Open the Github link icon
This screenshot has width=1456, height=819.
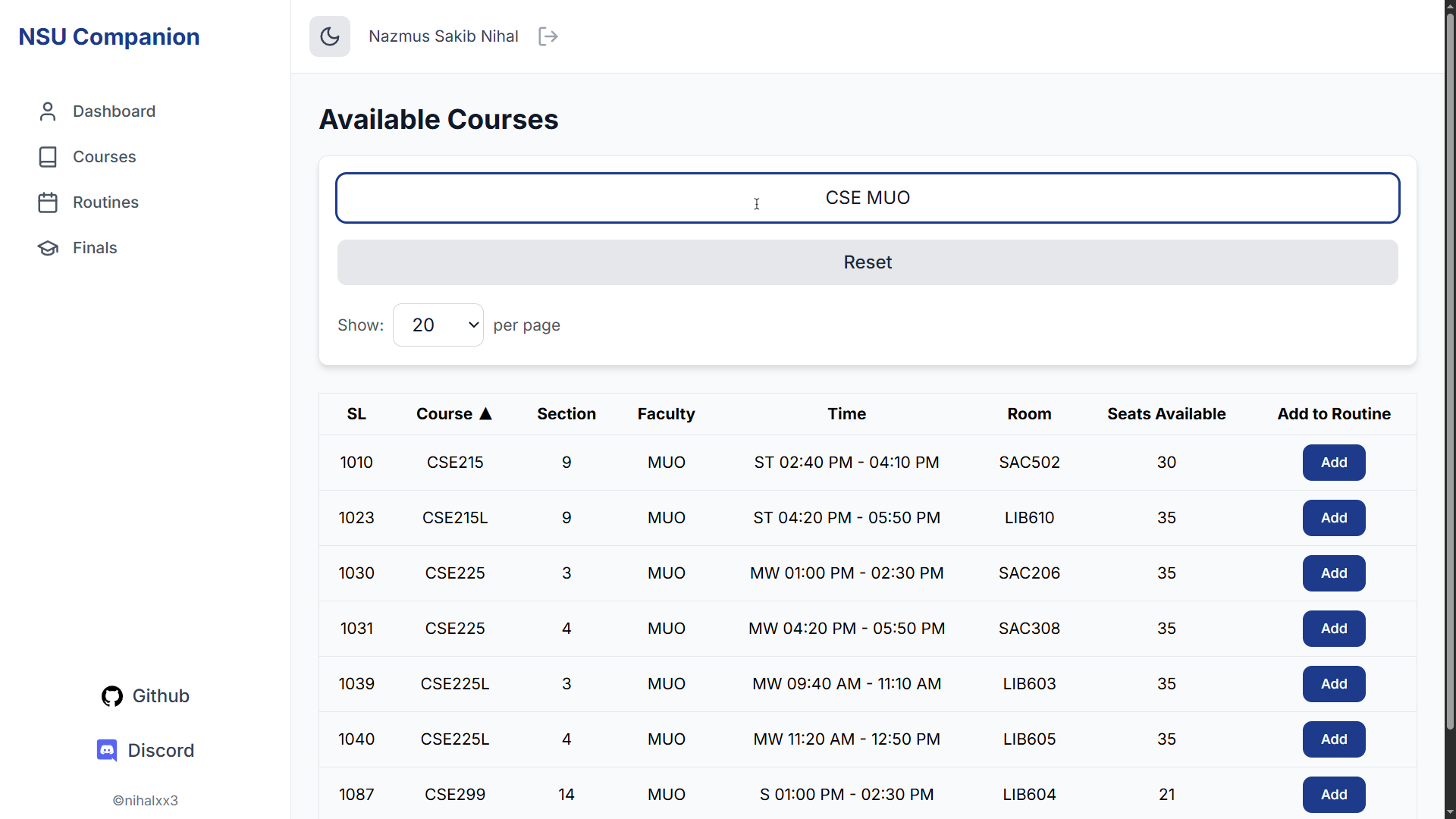(x=112, y=696)
